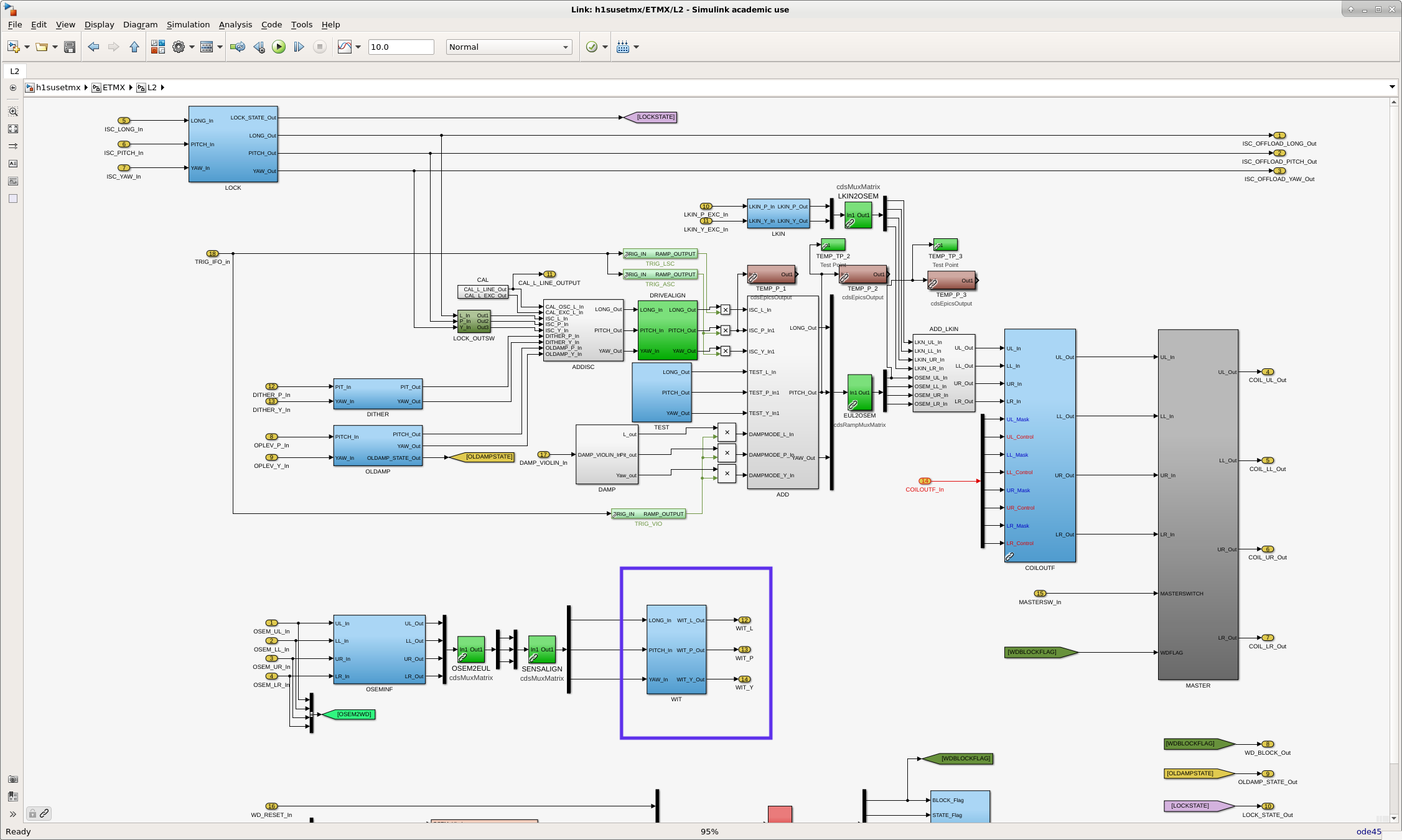Select the LOCK subsystem block
1402x840 pixels.
(233, 144)
